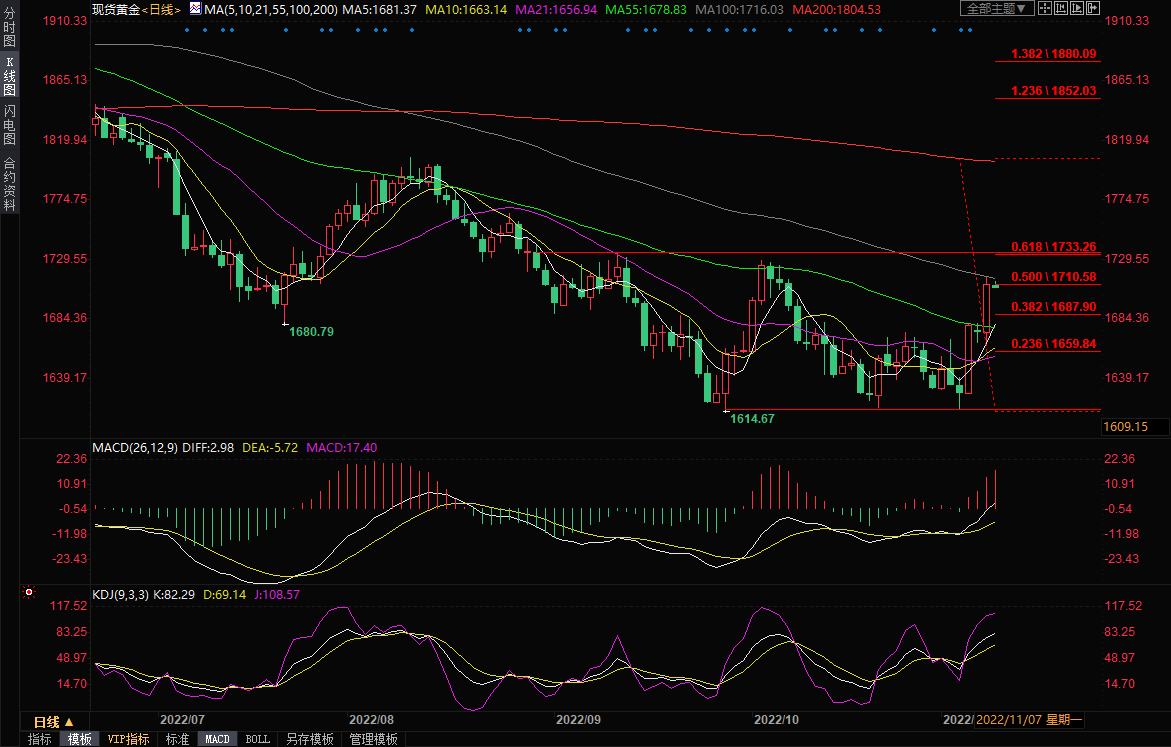Activate the crosshair cursor icon

coord(1045,8)
